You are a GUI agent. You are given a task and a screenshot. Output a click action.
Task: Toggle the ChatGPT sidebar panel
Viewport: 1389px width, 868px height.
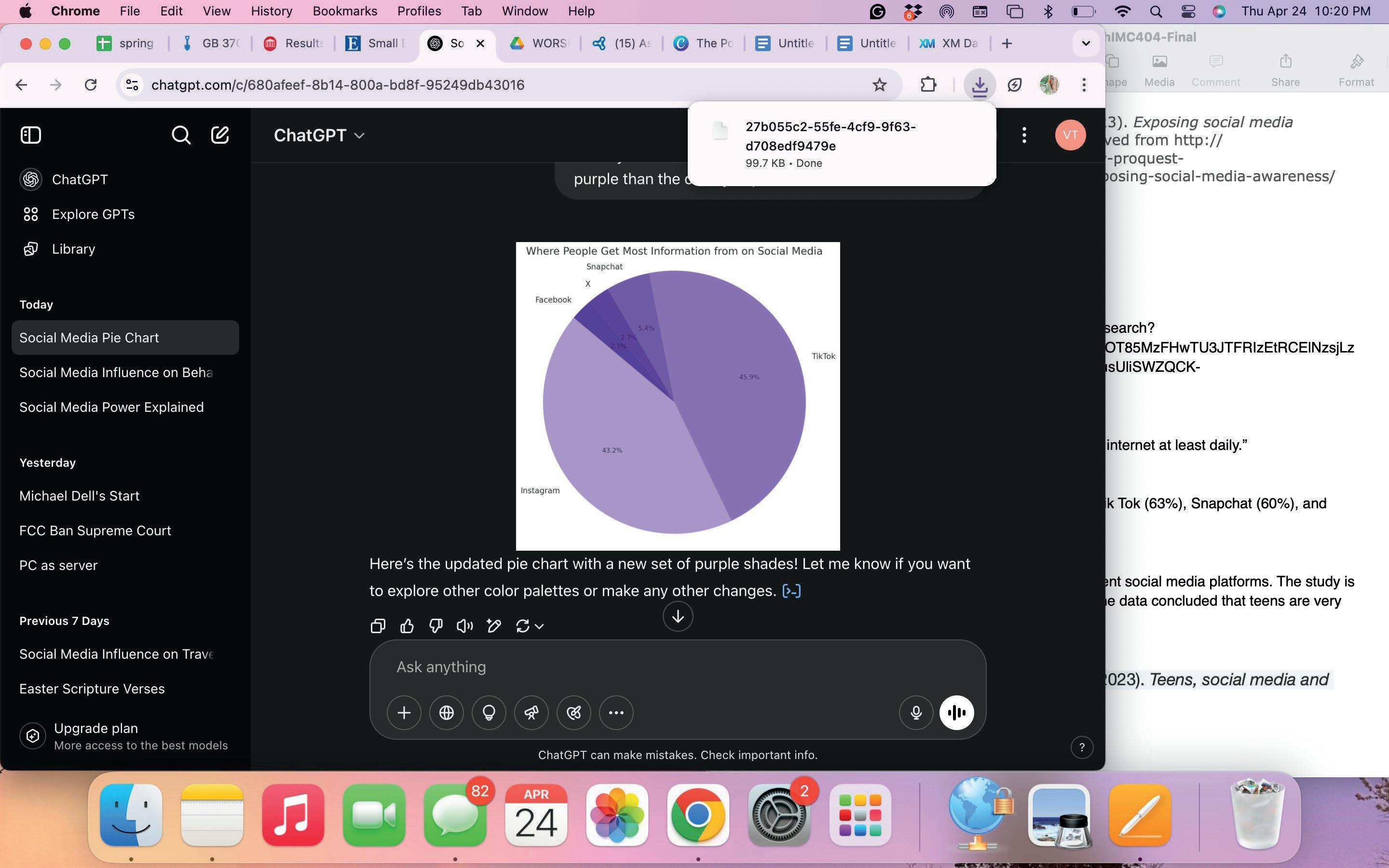tap(30, 135)
